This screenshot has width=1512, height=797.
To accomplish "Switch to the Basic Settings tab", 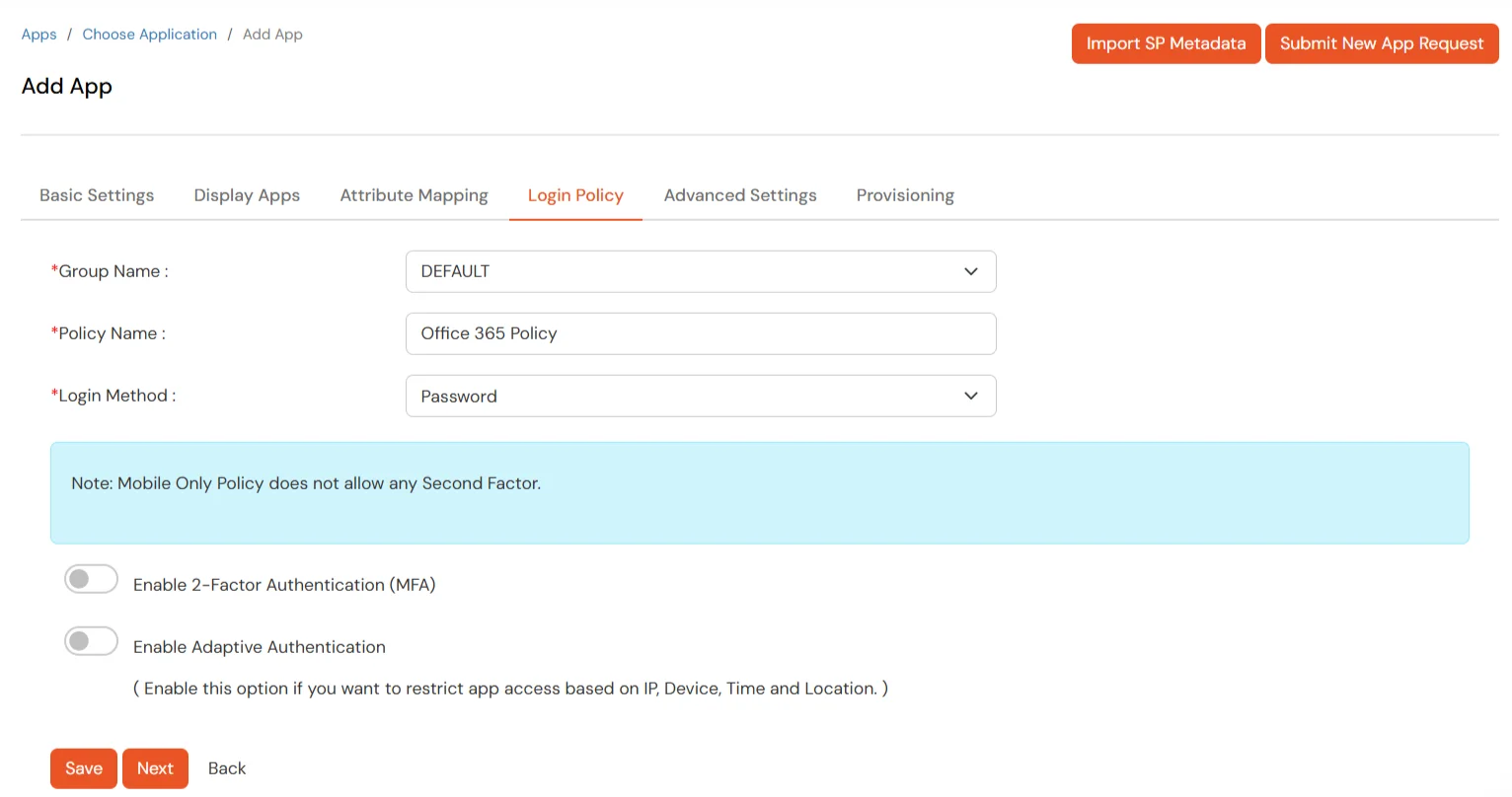I will tap(96, 194).
